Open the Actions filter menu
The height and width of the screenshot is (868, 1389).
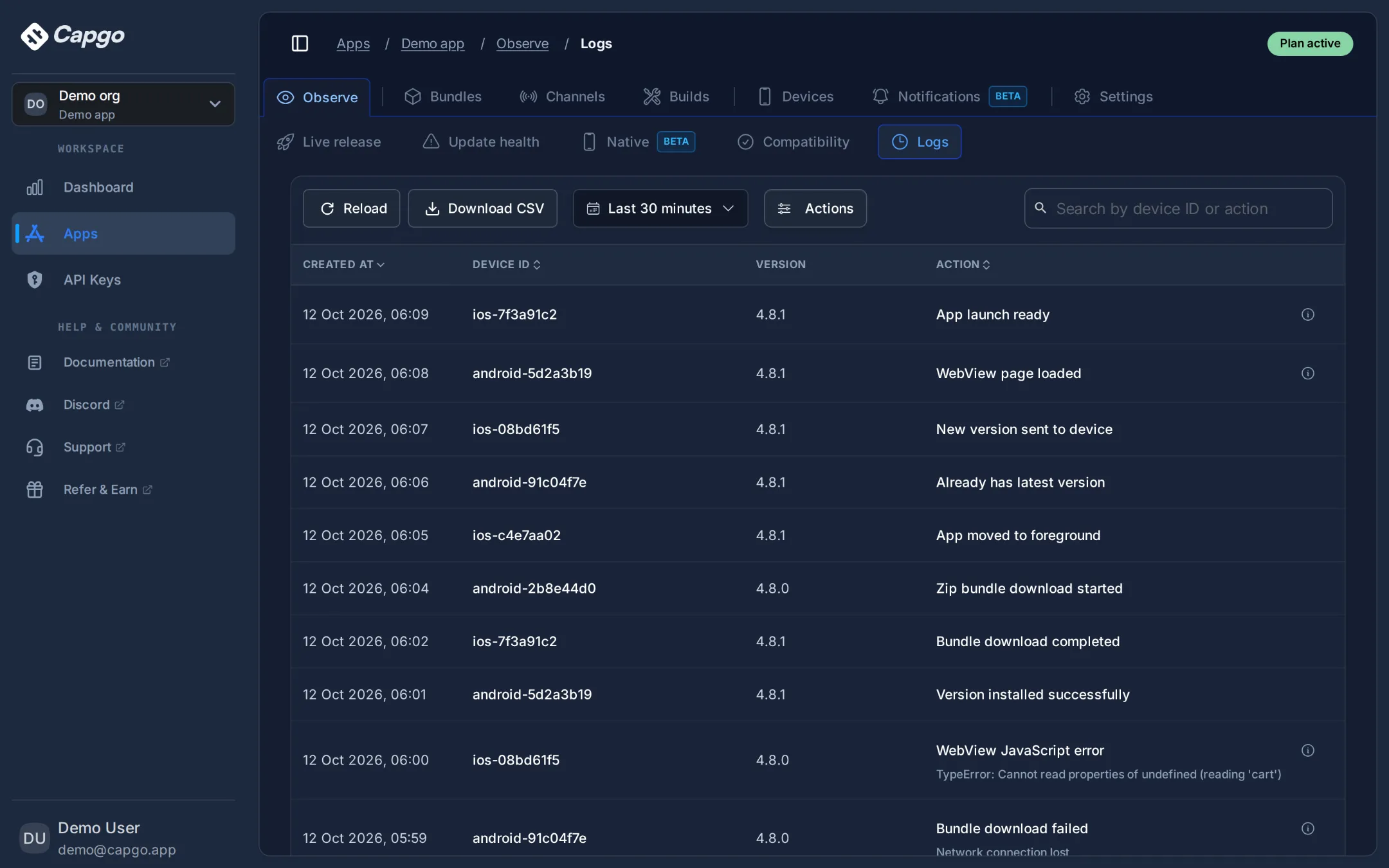815,208
